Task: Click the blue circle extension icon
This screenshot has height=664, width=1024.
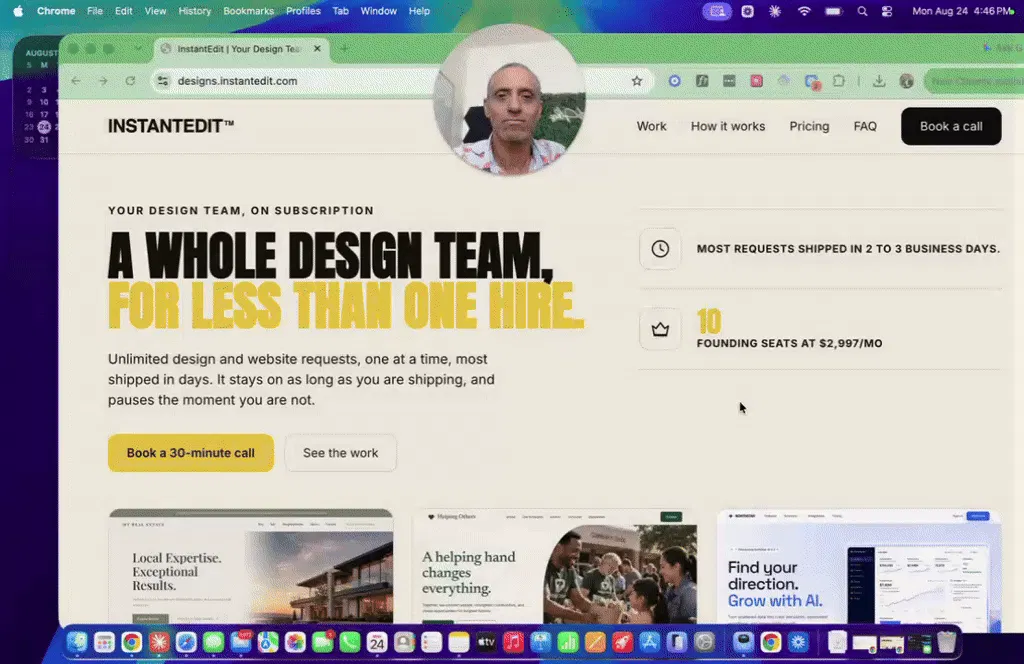Action: [x=675, y=81]
